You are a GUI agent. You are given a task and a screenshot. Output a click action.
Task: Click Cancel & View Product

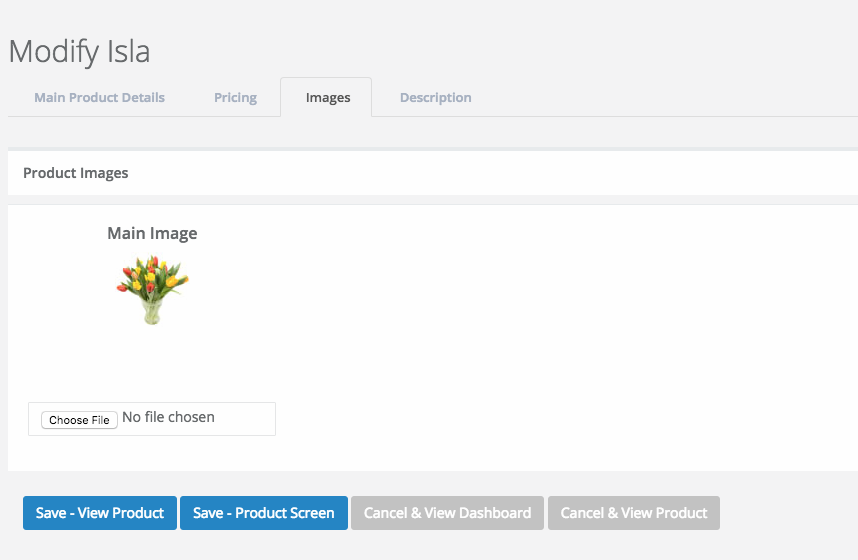coord(634,513)
